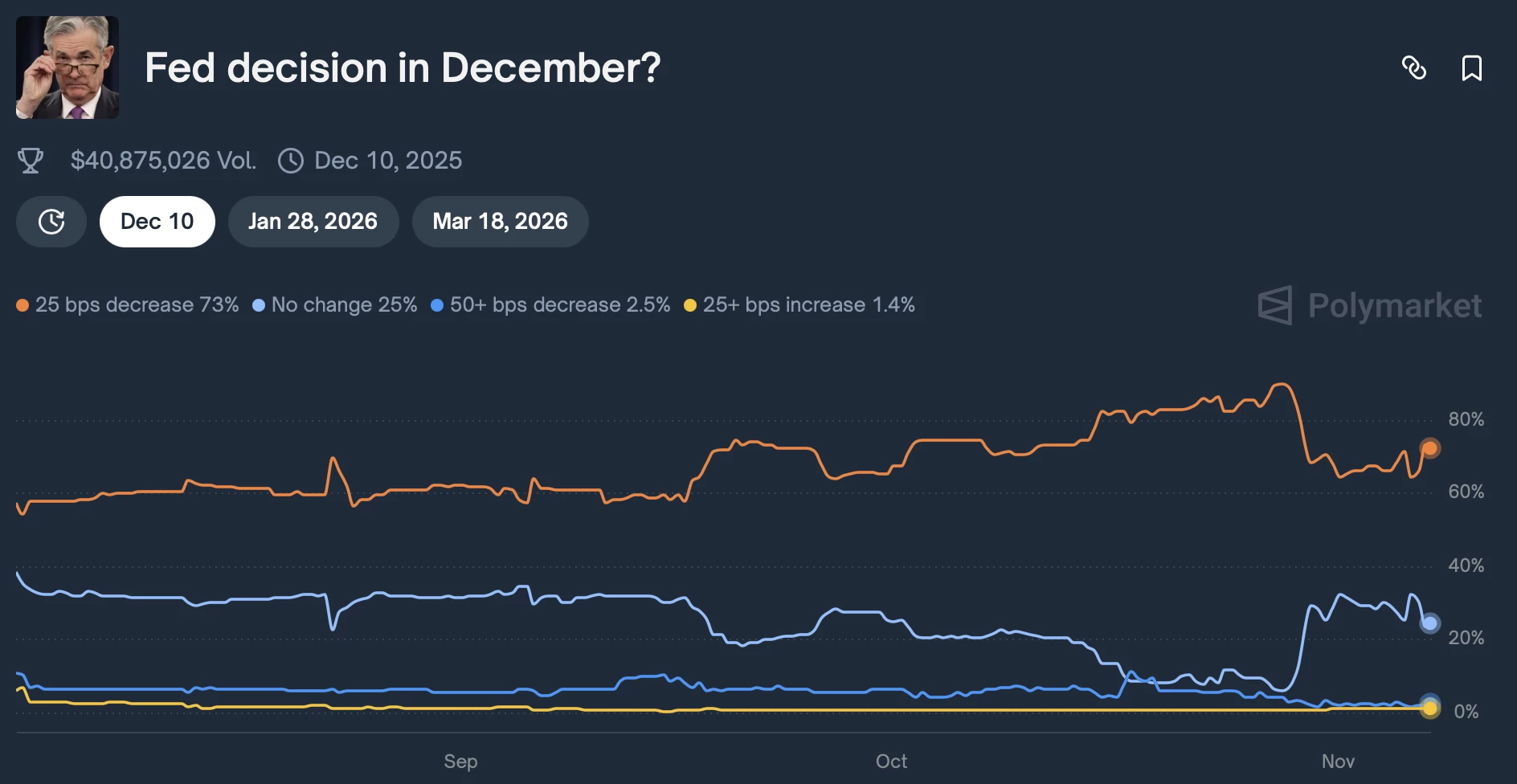Click the share link icon
Viewport: 1517px width, 784px height.
tap(1415, 69)
